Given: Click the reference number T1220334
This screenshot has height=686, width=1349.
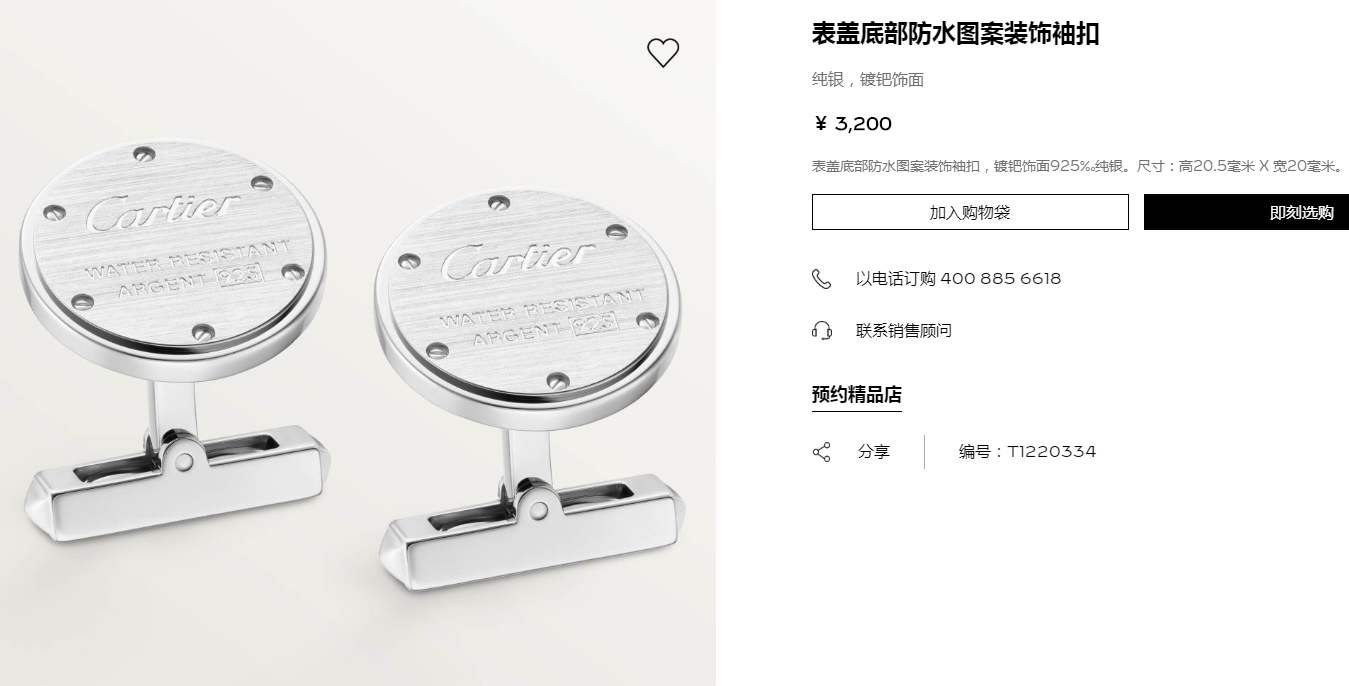Looking at the screenshot, I should pyautogui.click(x=1051, y=452).
